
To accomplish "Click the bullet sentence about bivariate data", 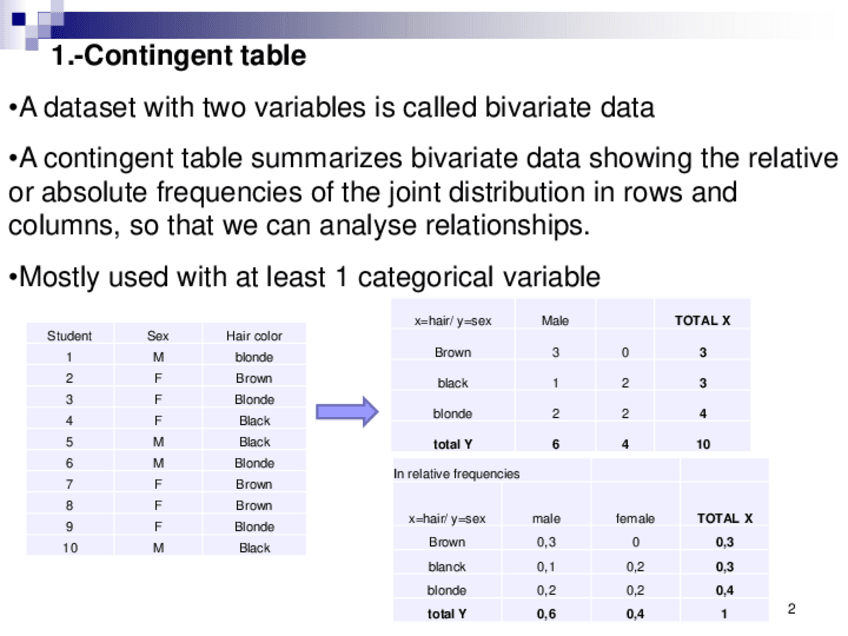I will (x=331, y=108).
